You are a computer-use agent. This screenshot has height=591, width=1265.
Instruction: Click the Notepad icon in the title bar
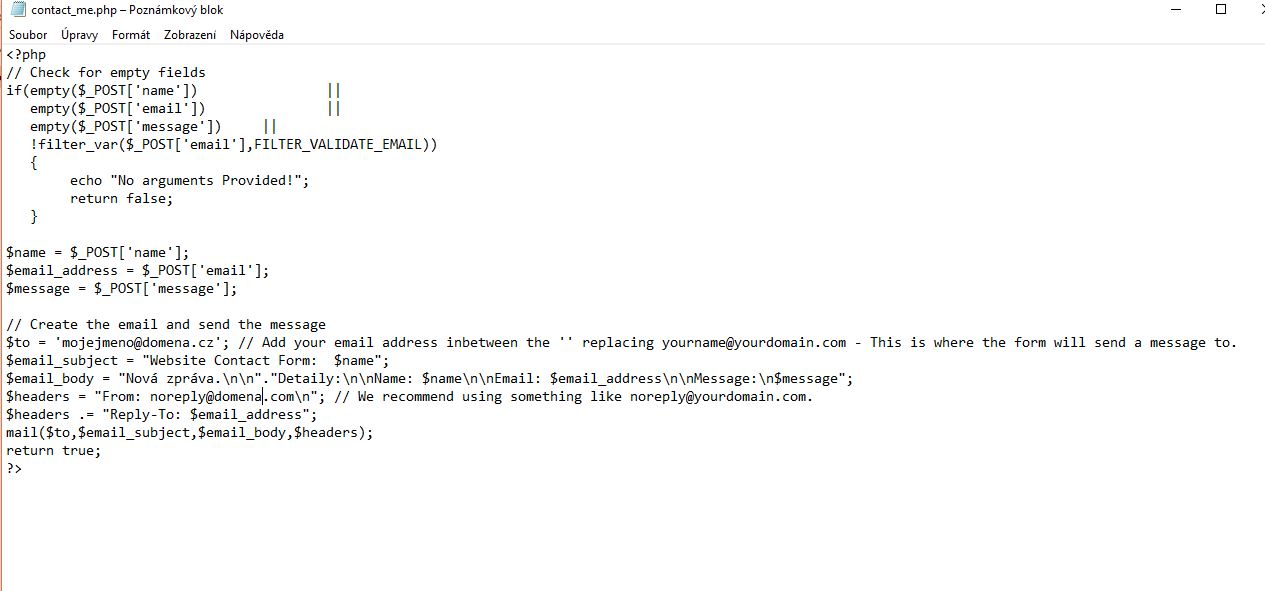coord(17,10)
